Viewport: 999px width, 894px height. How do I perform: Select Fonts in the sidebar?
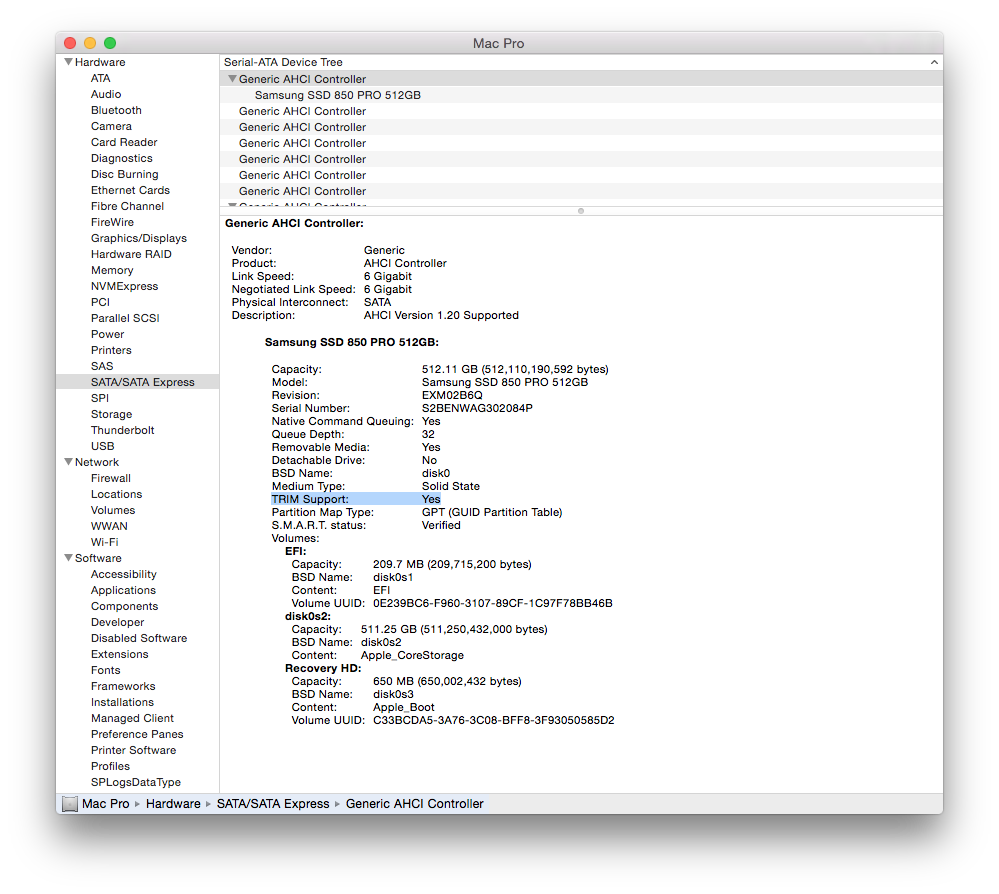(x=105, y=670)
